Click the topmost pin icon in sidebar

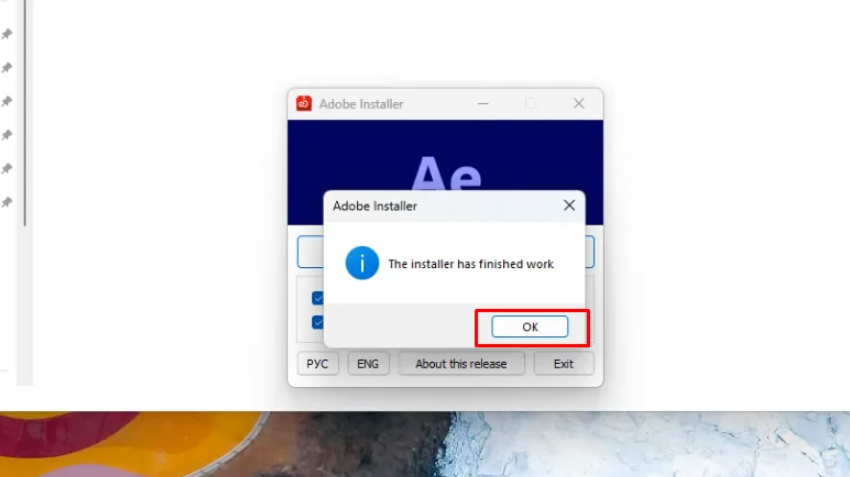[7, 34]
